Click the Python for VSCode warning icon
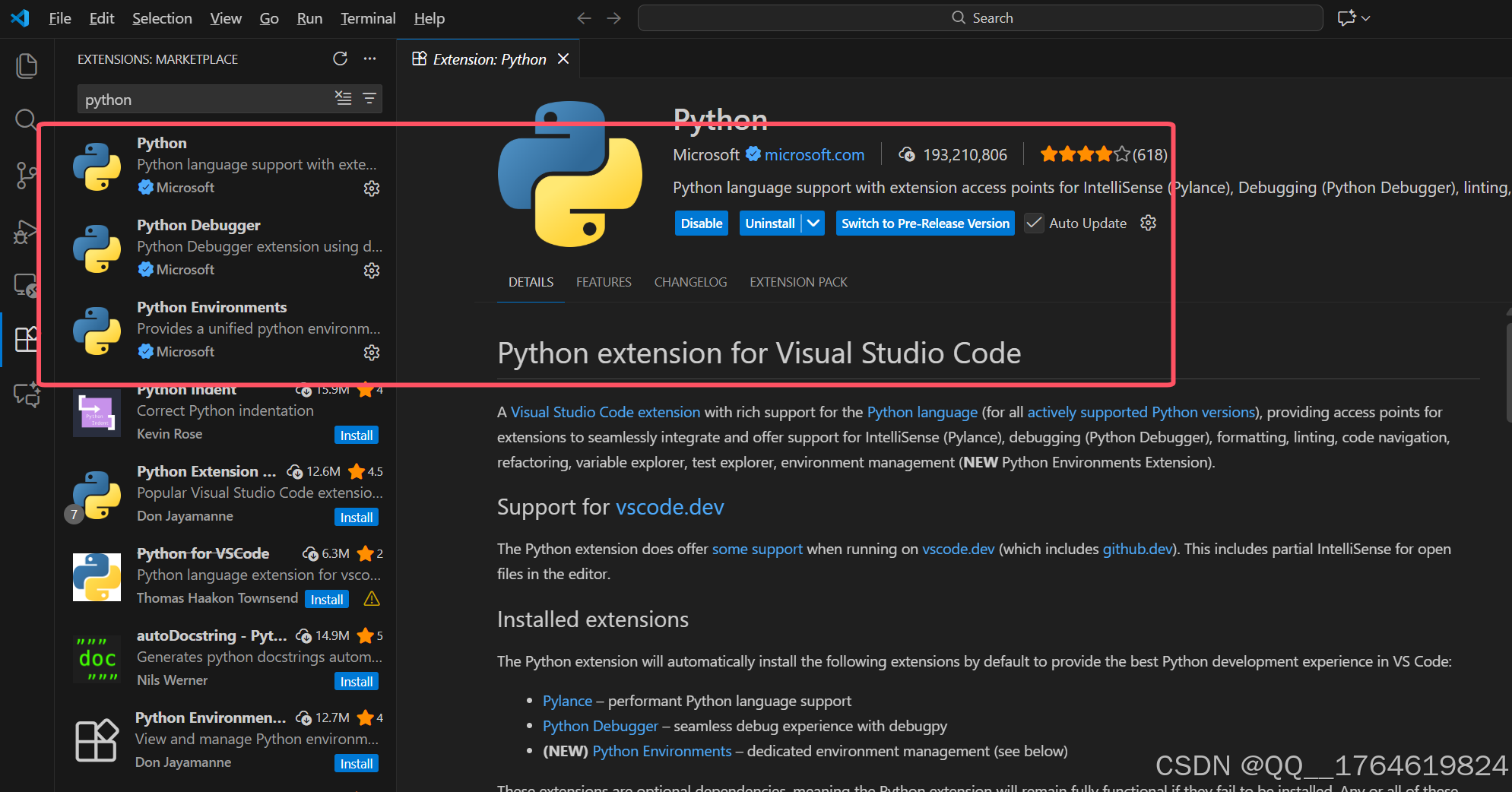 [x=372, y=598]
